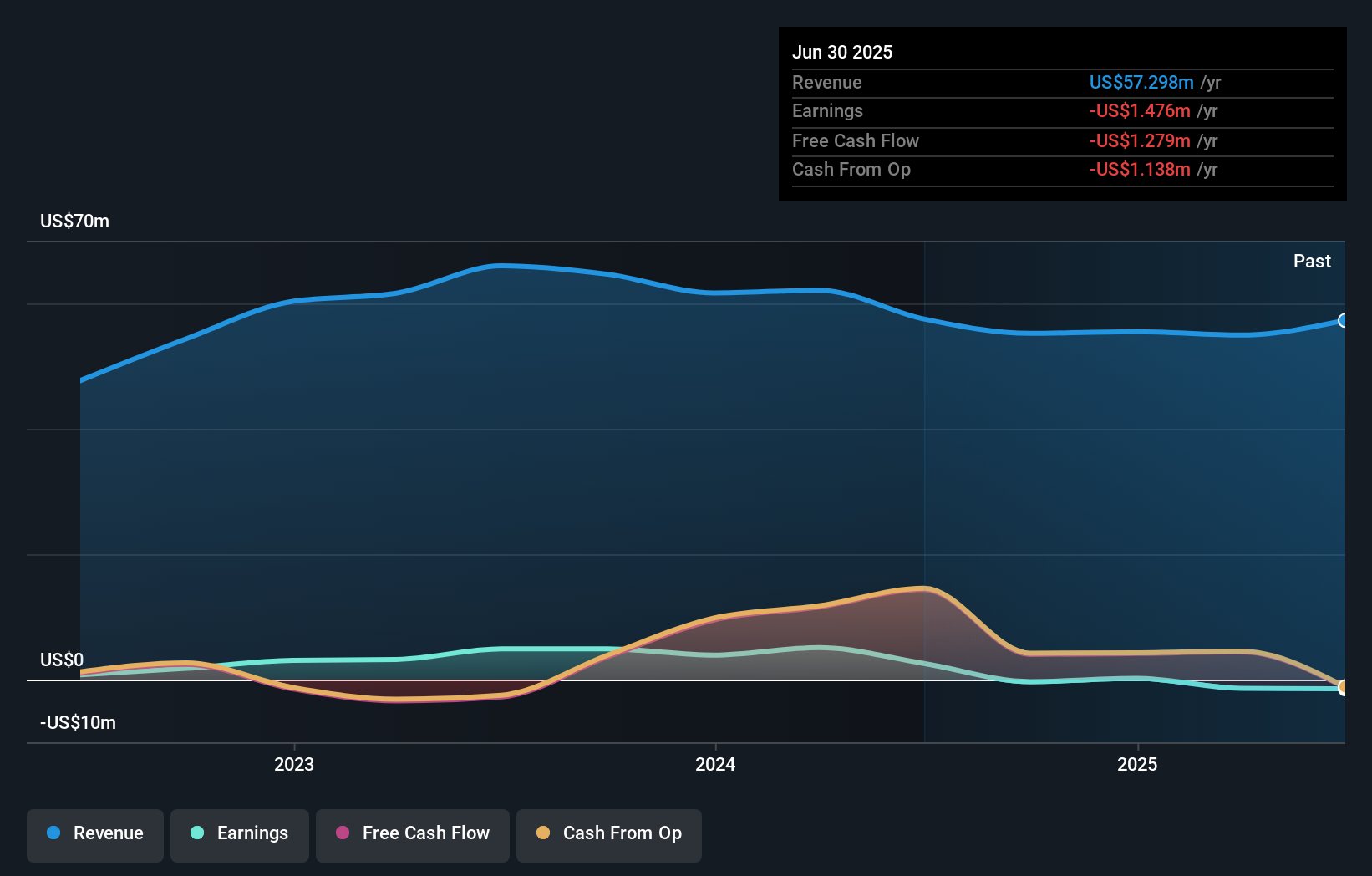Toggle the Cash From Op legend button

point(609,835)
